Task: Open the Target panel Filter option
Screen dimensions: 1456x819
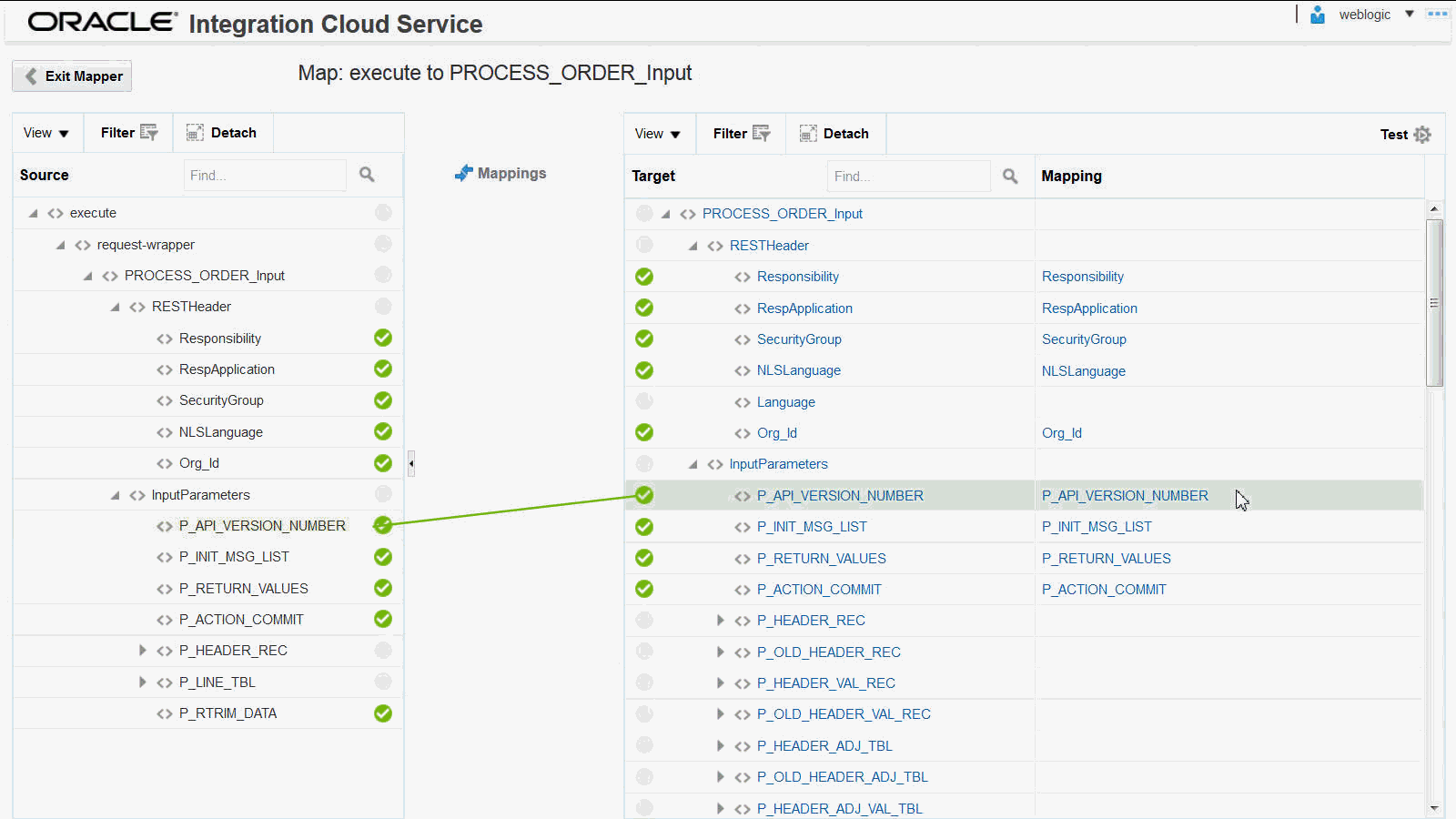Action: [742, 134]
